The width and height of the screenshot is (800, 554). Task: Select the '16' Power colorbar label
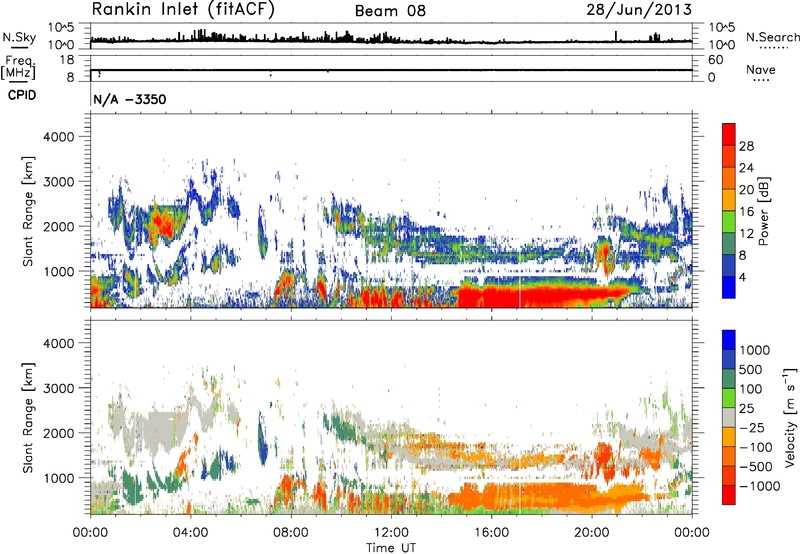pyautogui.click(x=746, y=212)
